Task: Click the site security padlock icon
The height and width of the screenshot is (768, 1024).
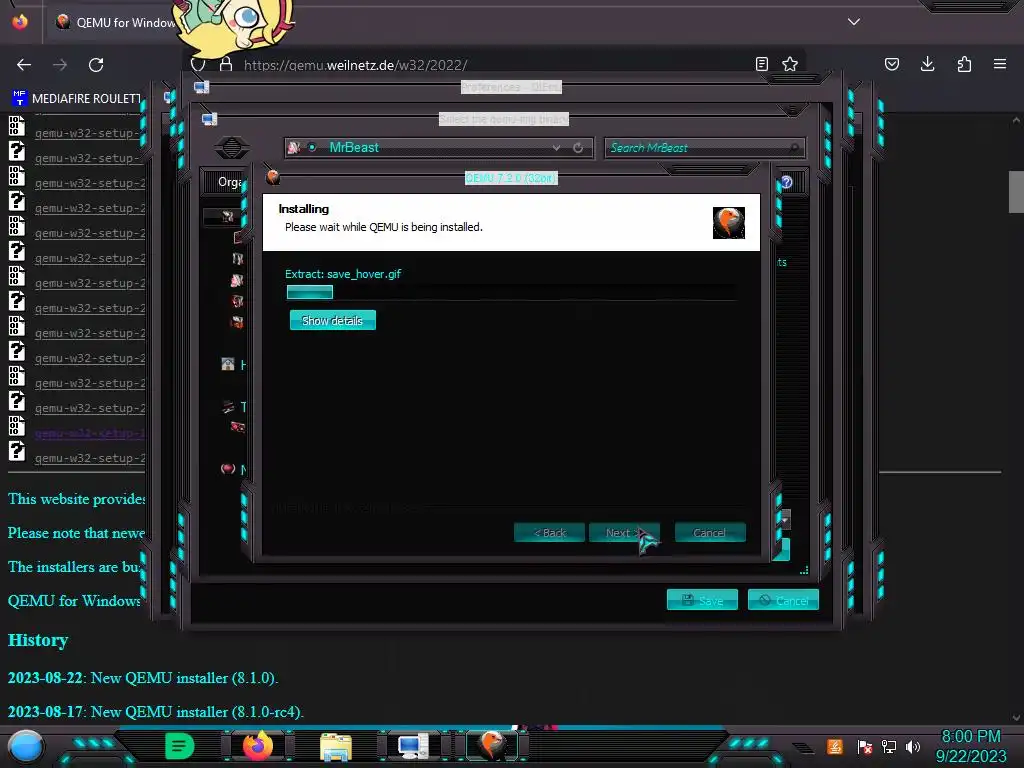Action: pos(226,64)
